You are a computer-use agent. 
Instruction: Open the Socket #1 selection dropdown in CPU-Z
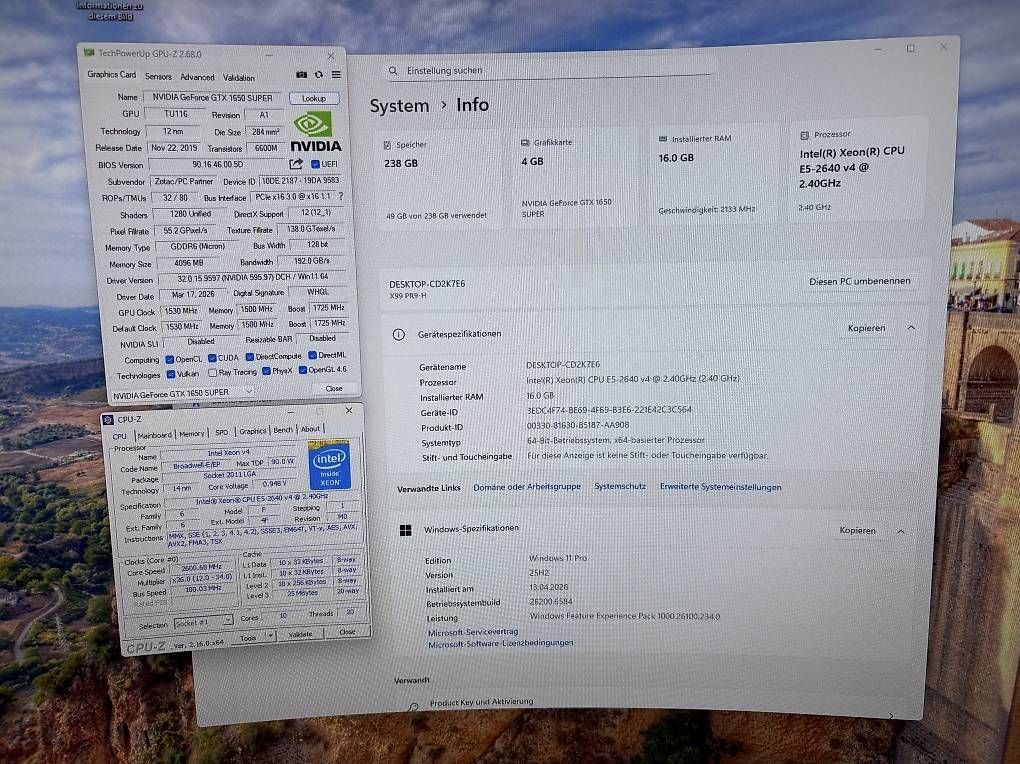204,622
